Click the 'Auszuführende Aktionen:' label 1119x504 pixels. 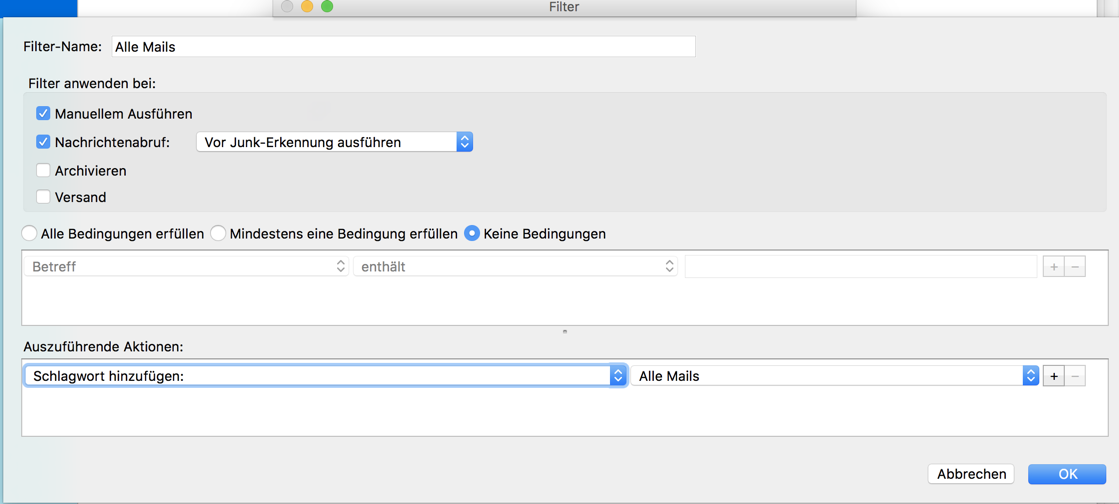click(x=103, y=346)
